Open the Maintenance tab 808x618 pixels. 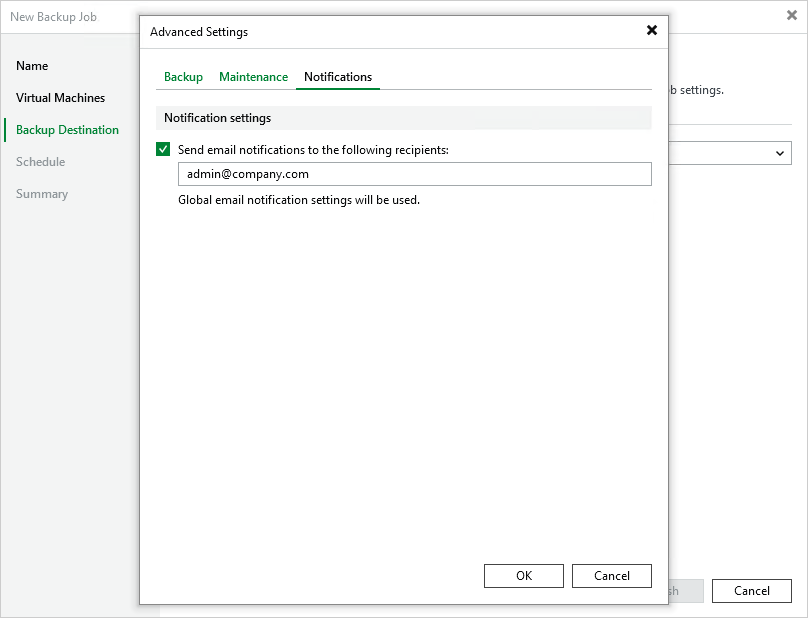(253, 76)
